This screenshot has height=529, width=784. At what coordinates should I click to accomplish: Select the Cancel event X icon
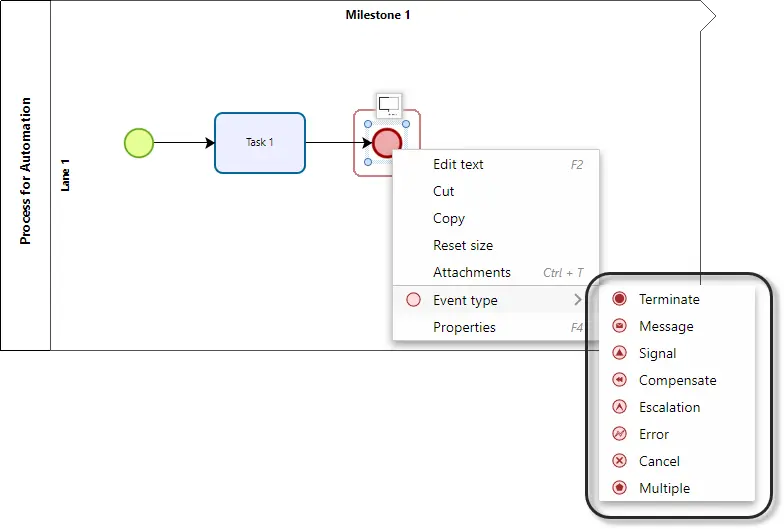click(x=619, y=461)
